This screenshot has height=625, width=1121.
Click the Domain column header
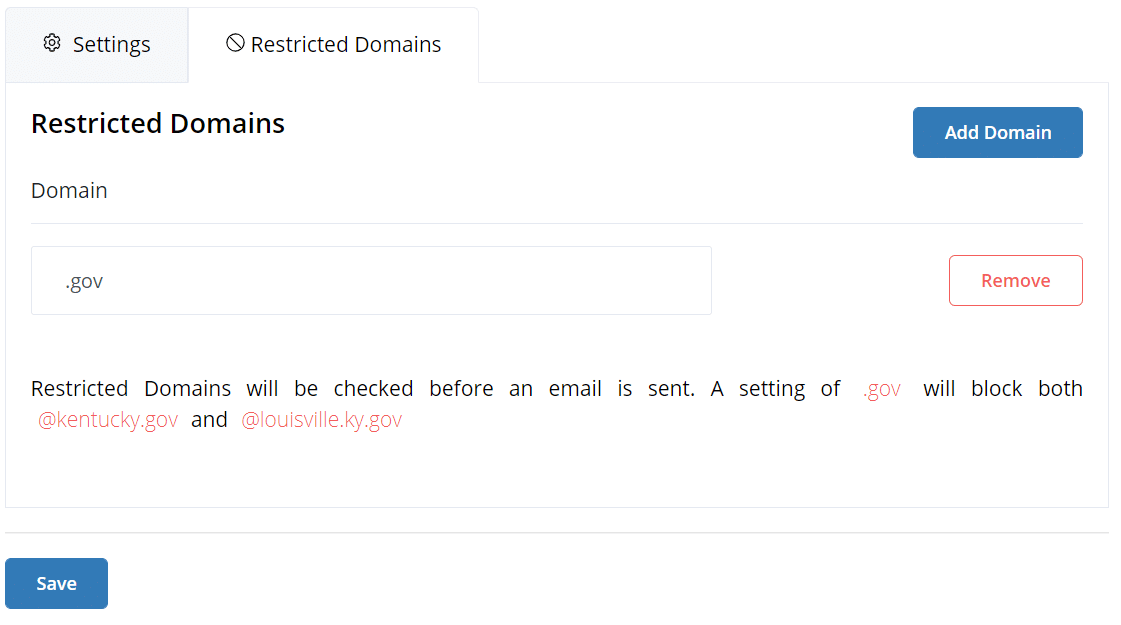tap(69, 190)
